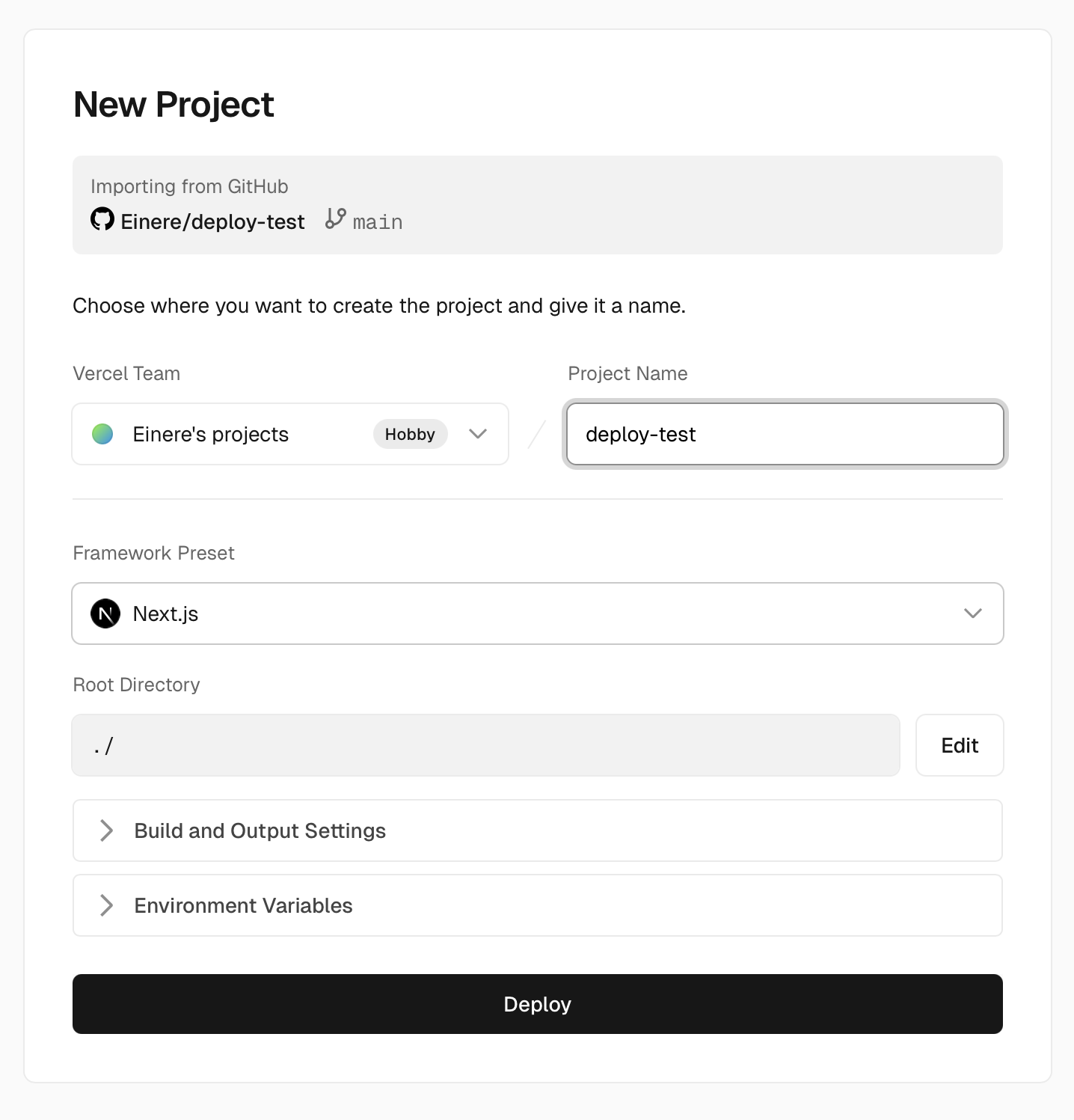The height and width of the screenshot is (1120, 1074).
Task: Click the git branch icon beside main
Action: point(336,219)
